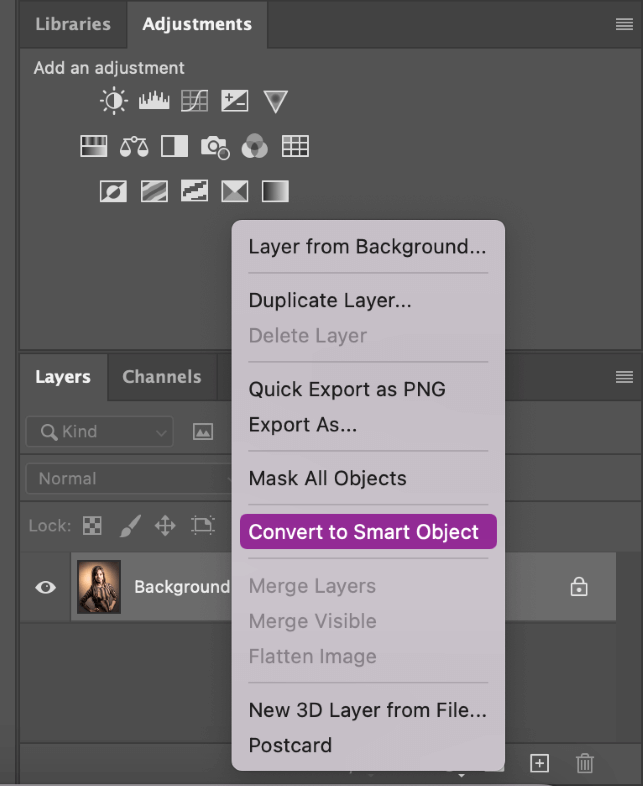This screenshot has height=786, width=643.
Task: Choose Layer from Background in context menu
Action: pos(368,247)
